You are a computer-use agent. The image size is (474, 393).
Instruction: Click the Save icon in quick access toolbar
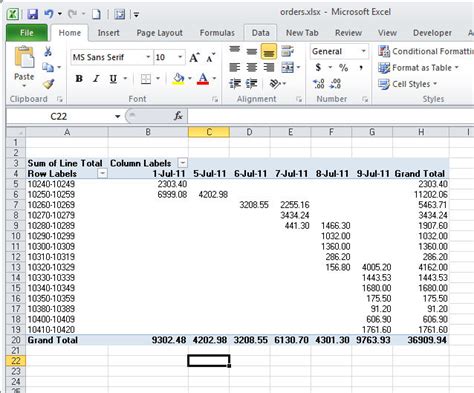[33, 14]
